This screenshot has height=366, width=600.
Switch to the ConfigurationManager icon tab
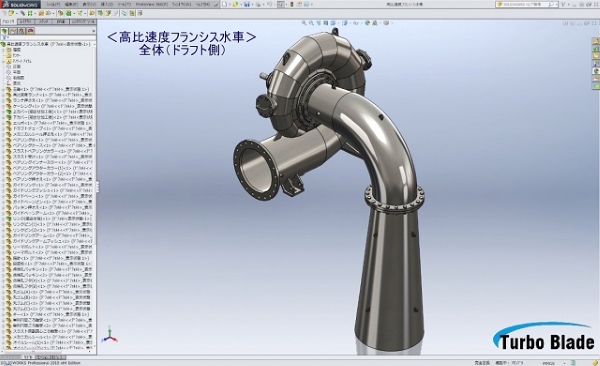point(22,31)
